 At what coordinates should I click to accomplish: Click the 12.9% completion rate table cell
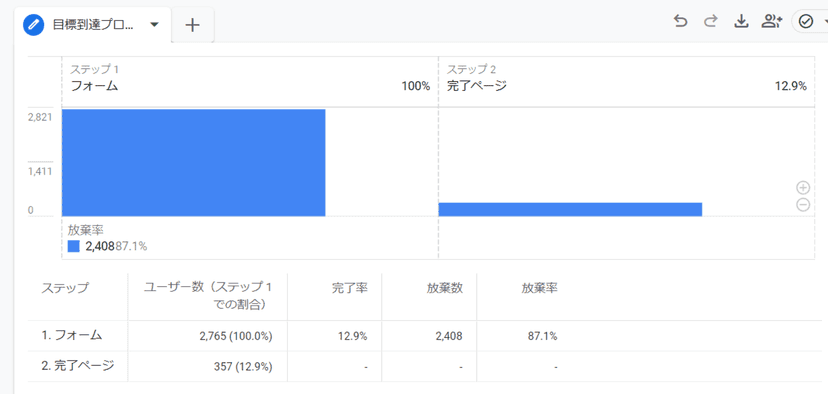pyautogui.click(x=353, y=336)
